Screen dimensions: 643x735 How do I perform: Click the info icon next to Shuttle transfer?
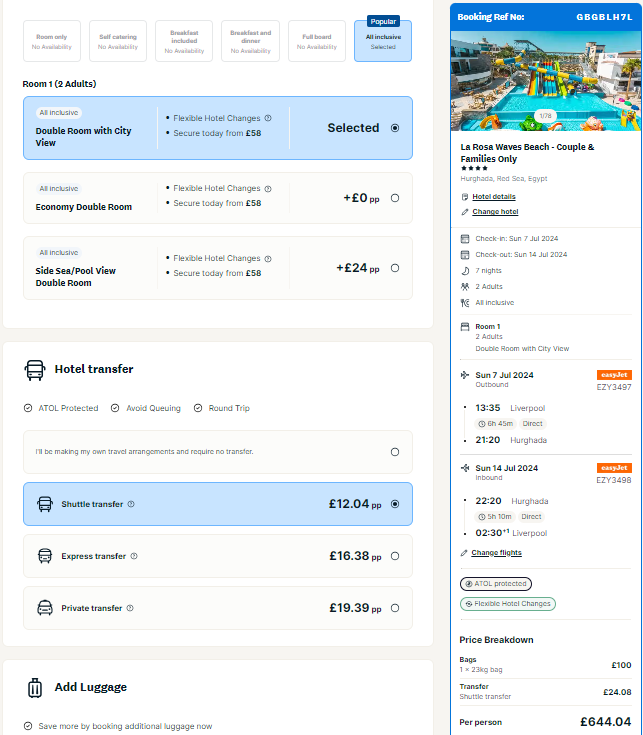[x=131, y=504]
